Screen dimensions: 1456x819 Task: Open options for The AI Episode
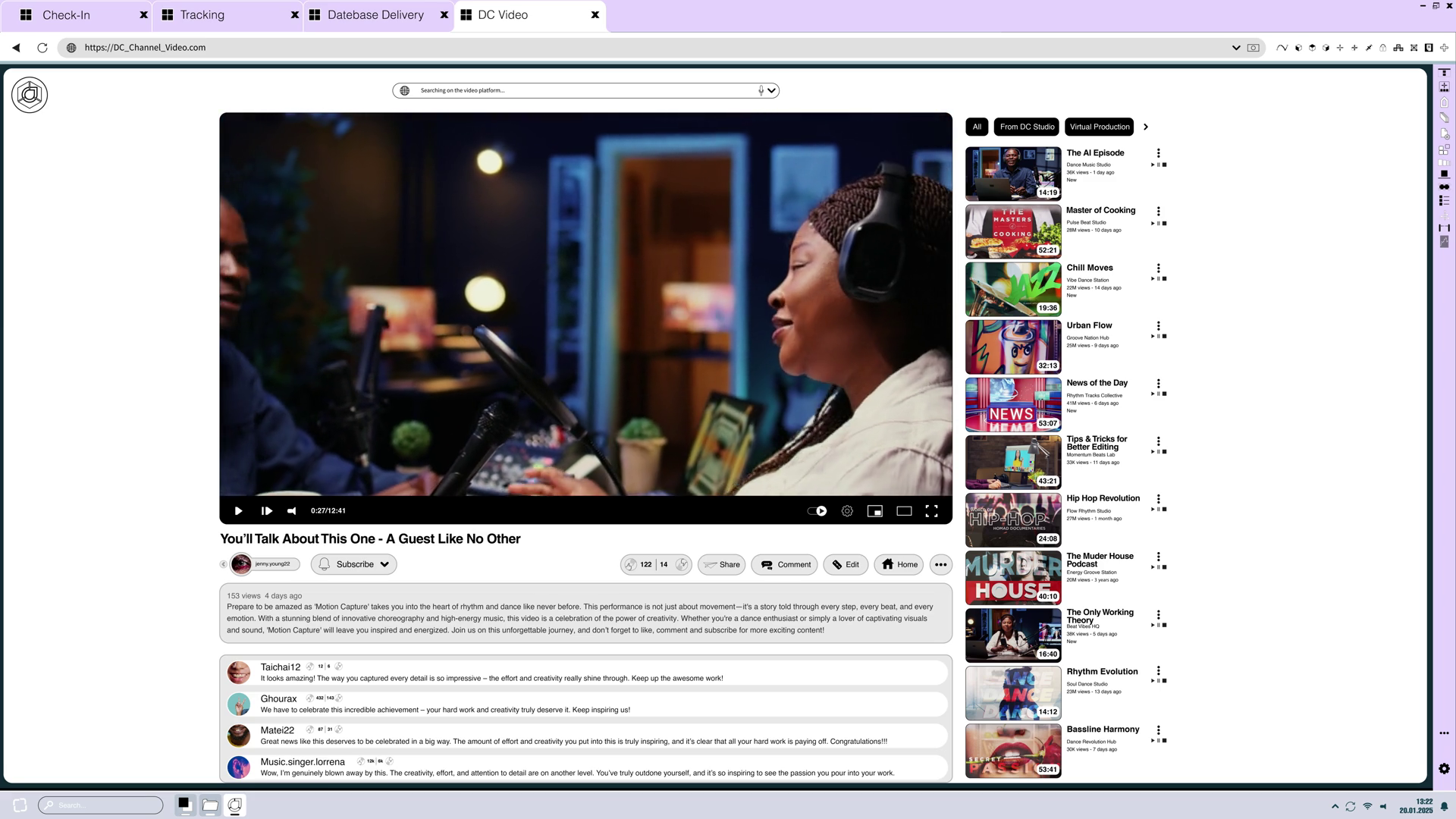point(1158,153)
